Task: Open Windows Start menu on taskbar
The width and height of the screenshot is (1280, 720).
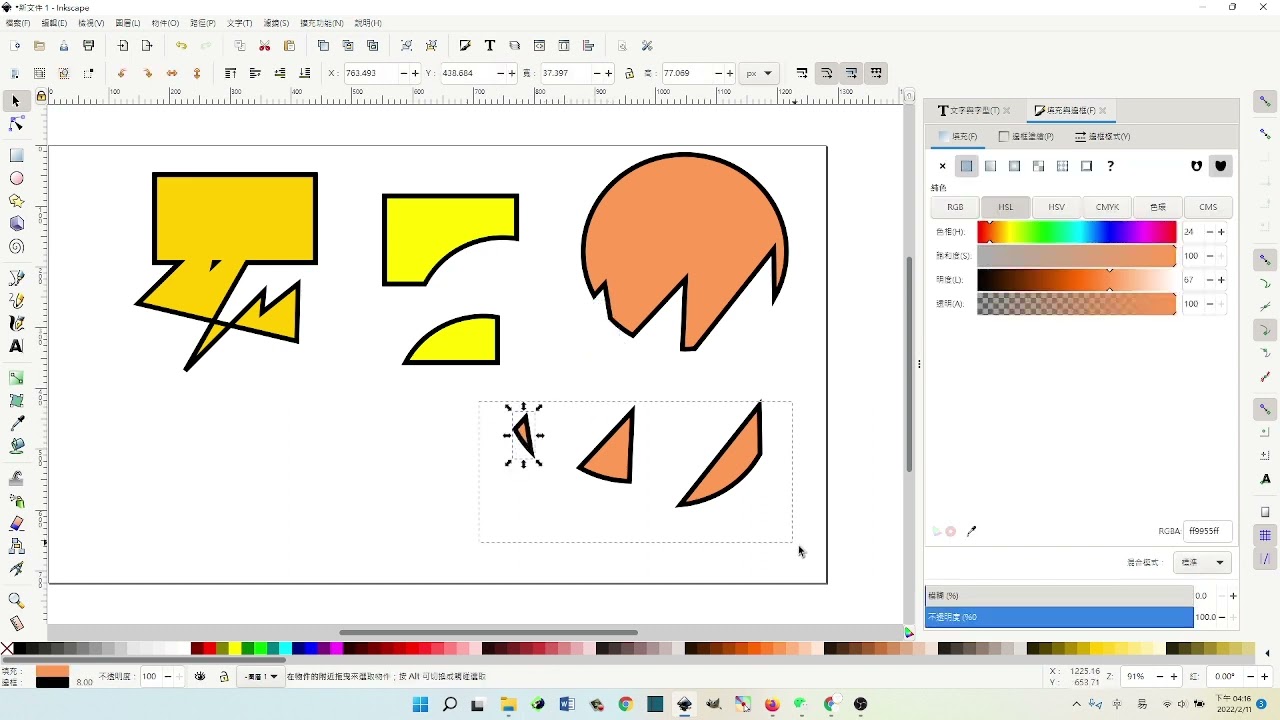Action: pyautogui.click(x=421, y=705)
